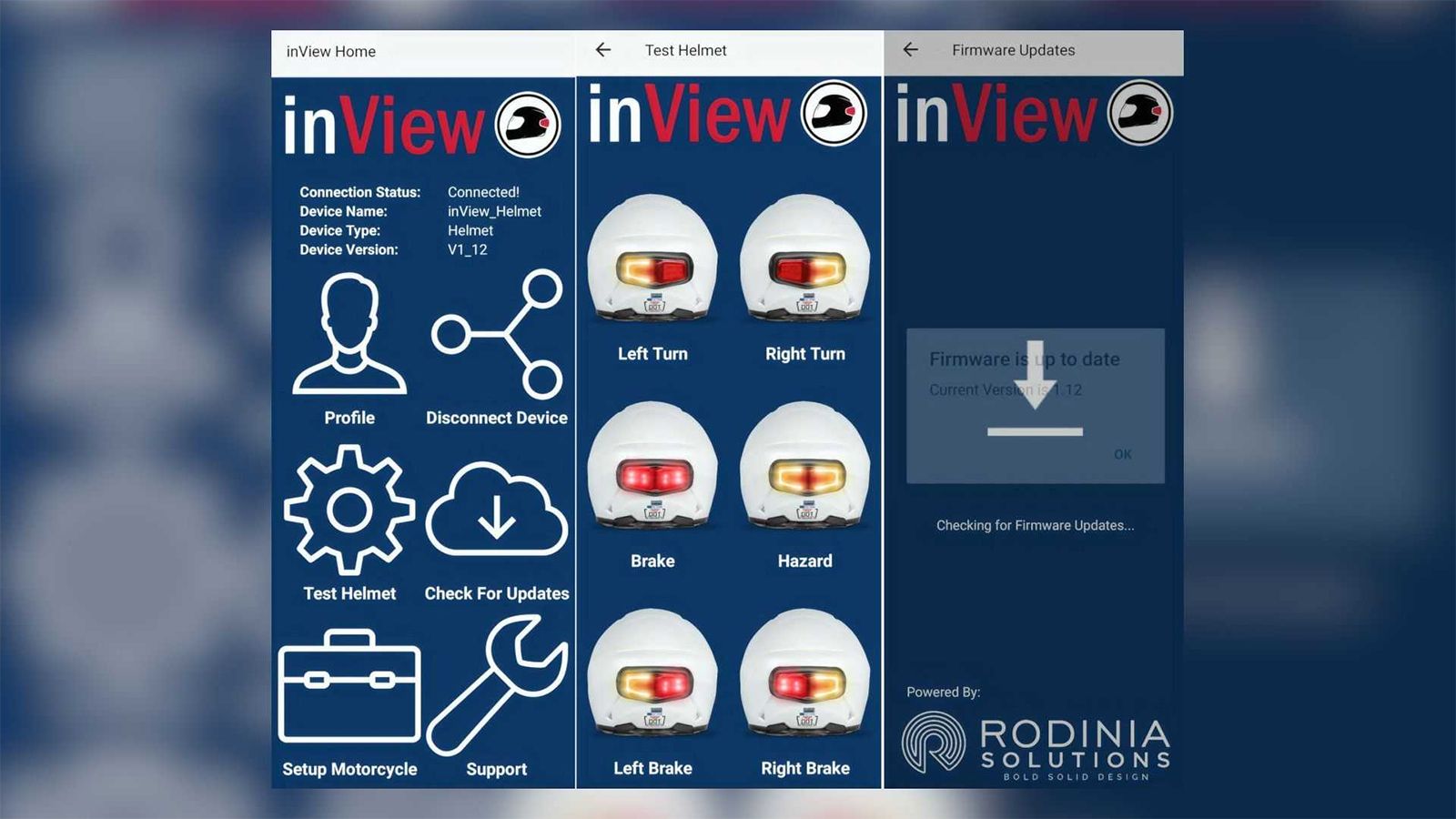Click the Device Type value Helmet
1456x819 pixels.
pos(470,230)
